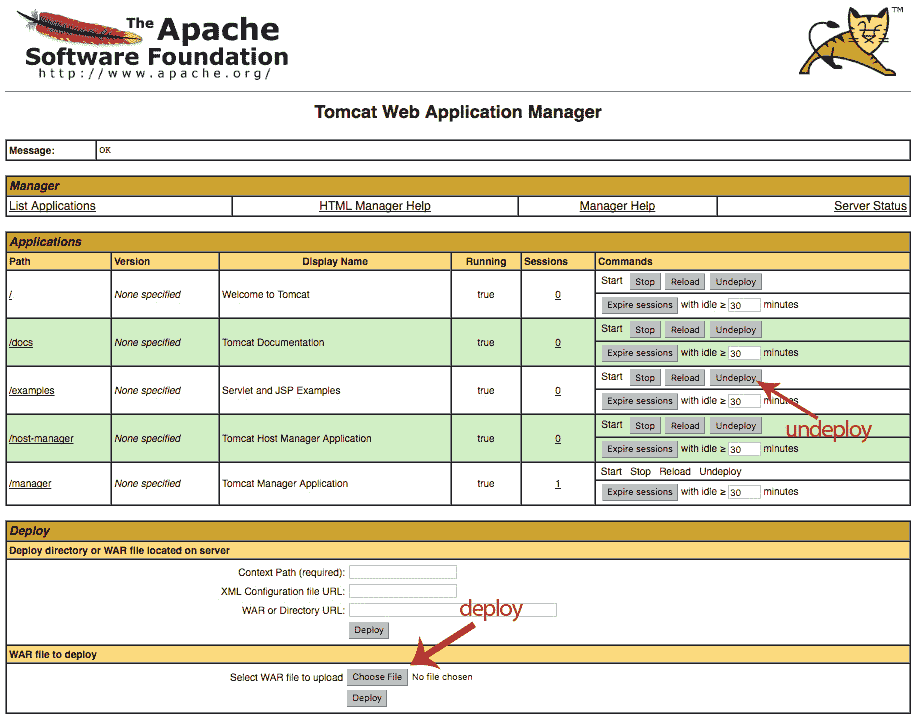Undeploy the /examples application

coord(735,378)
